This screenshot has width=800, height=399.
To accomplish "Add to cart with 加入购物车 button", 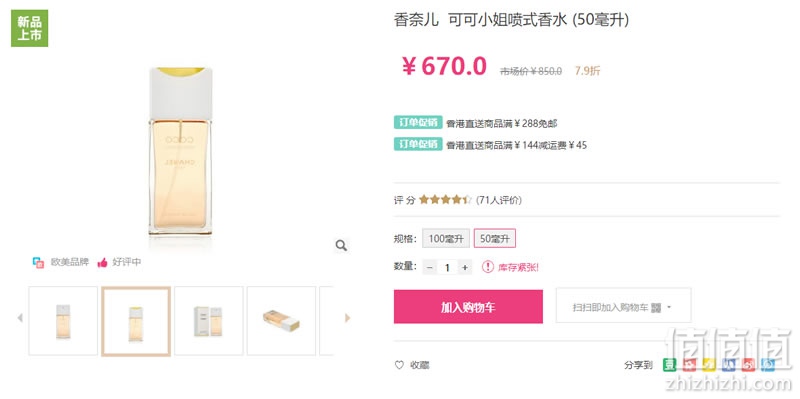I will pyautogui.click(x=468, y=307).
